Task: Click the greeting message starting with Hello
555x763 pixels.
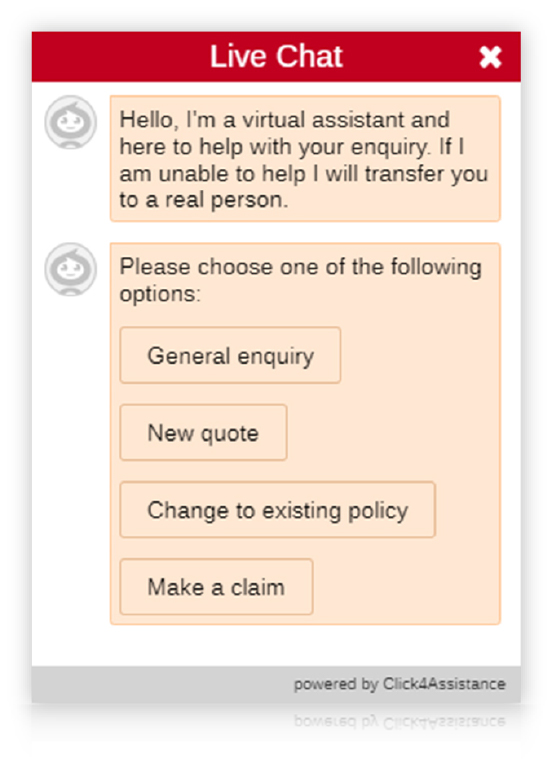Action: (305, 159)
